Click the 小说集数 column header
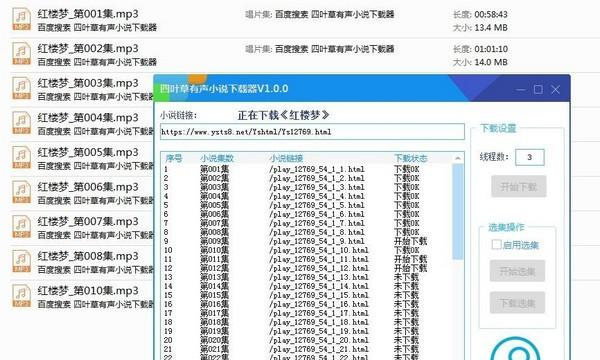The height and width of the screenshot is (360, 600). pyautogui.click(x=217, y=158)
